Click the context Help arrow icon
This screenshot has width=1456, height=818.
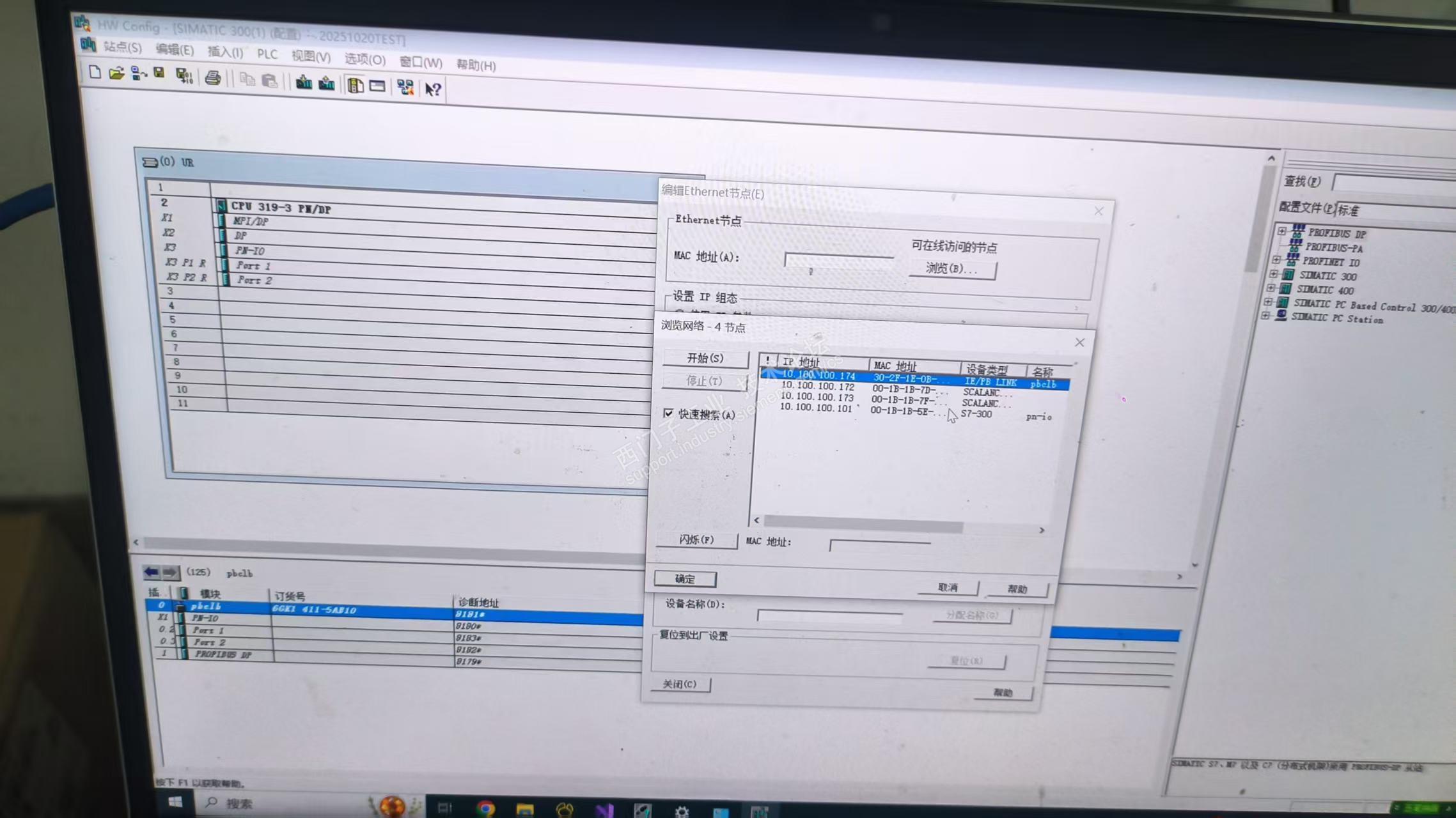[x=433, y=89]
